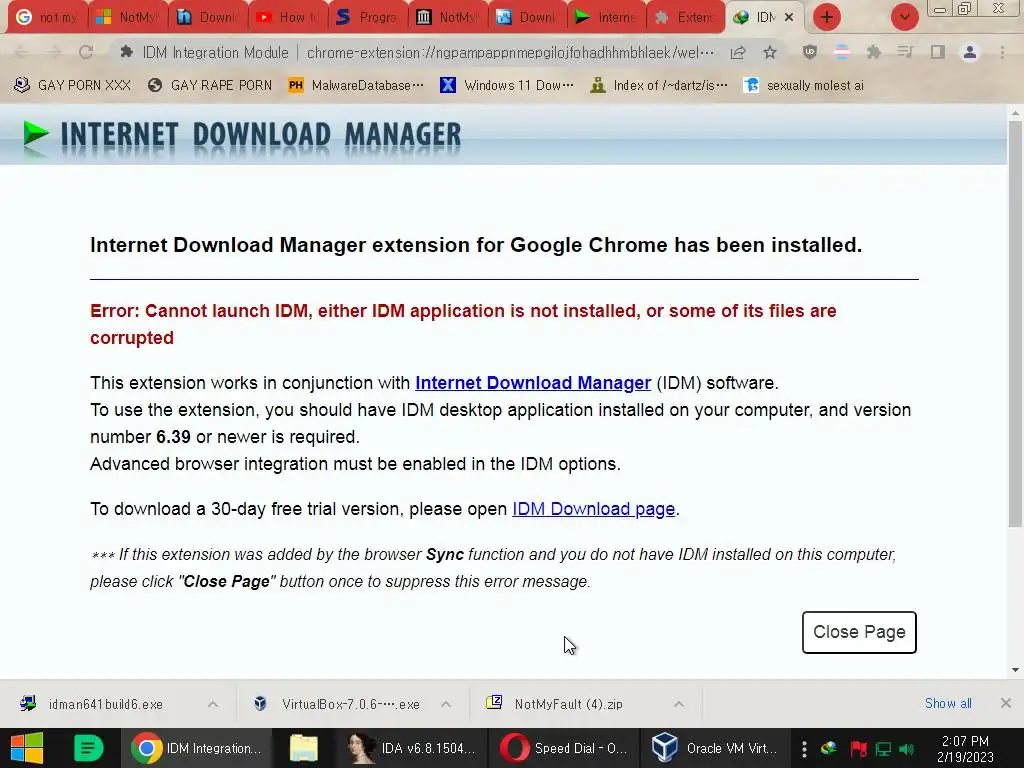The width and height of the screenshot is (1024, 768).
Task: Open network tray icon
Action: pyautogui.click(x=883, y=748)
